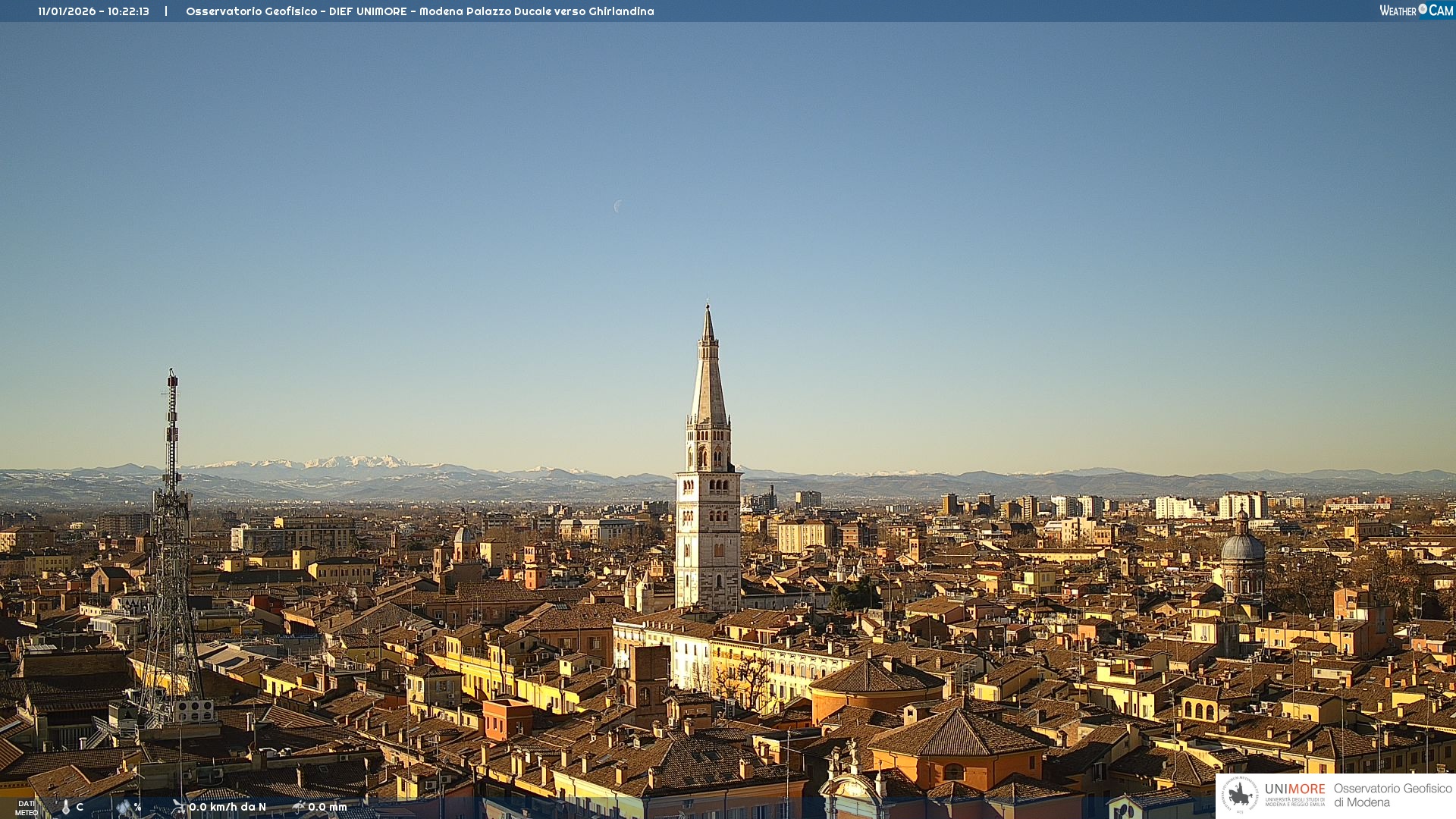Click the thermometer temperature icon
Image resolution: width=1456 pixels, height=819 pixels.
[x=66, y=808]
